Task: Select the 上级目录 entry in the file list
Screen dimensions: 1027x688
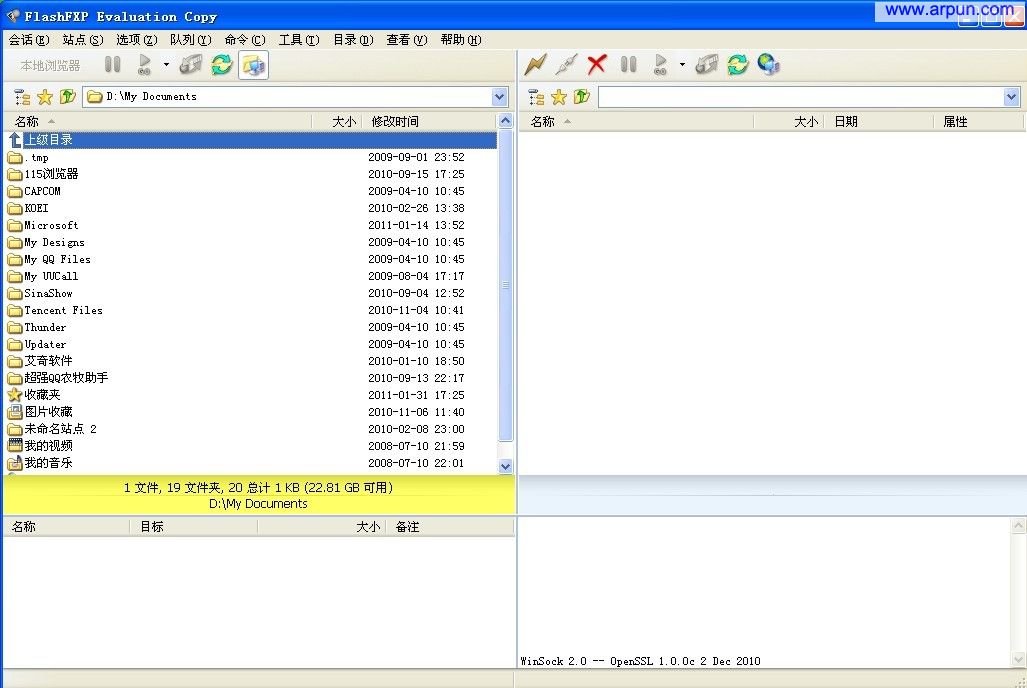Action: point(50,138)
